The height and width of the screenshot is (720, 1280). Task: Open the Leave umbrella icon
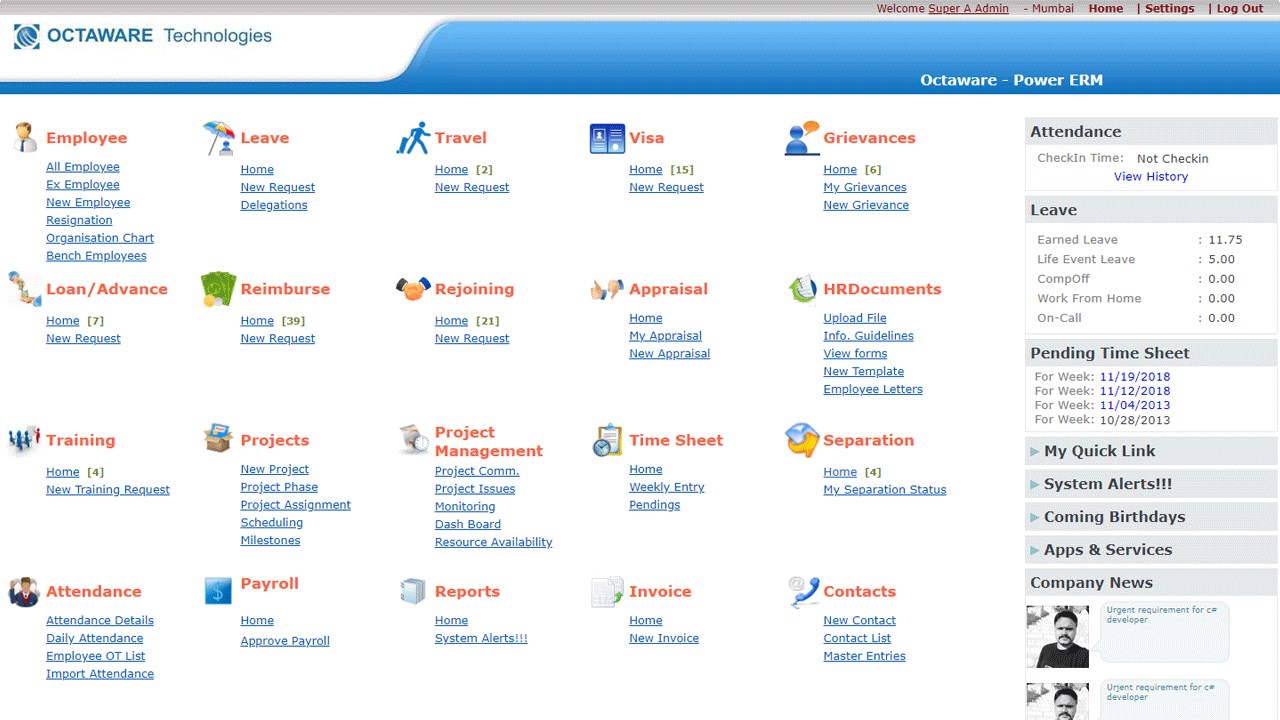[218, 138]
